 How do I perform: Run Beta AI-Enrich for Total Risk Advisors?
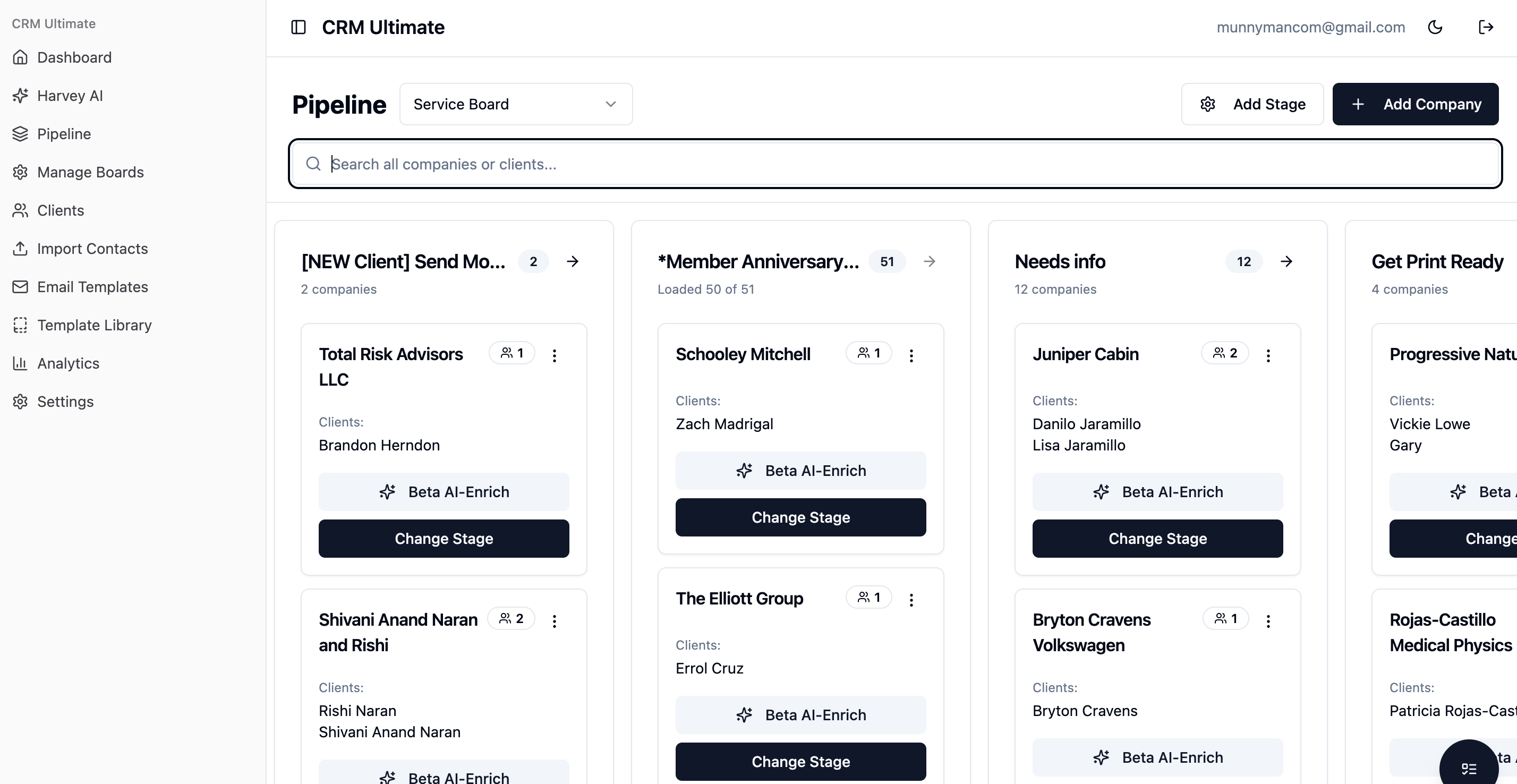click(x=444, y=492)
